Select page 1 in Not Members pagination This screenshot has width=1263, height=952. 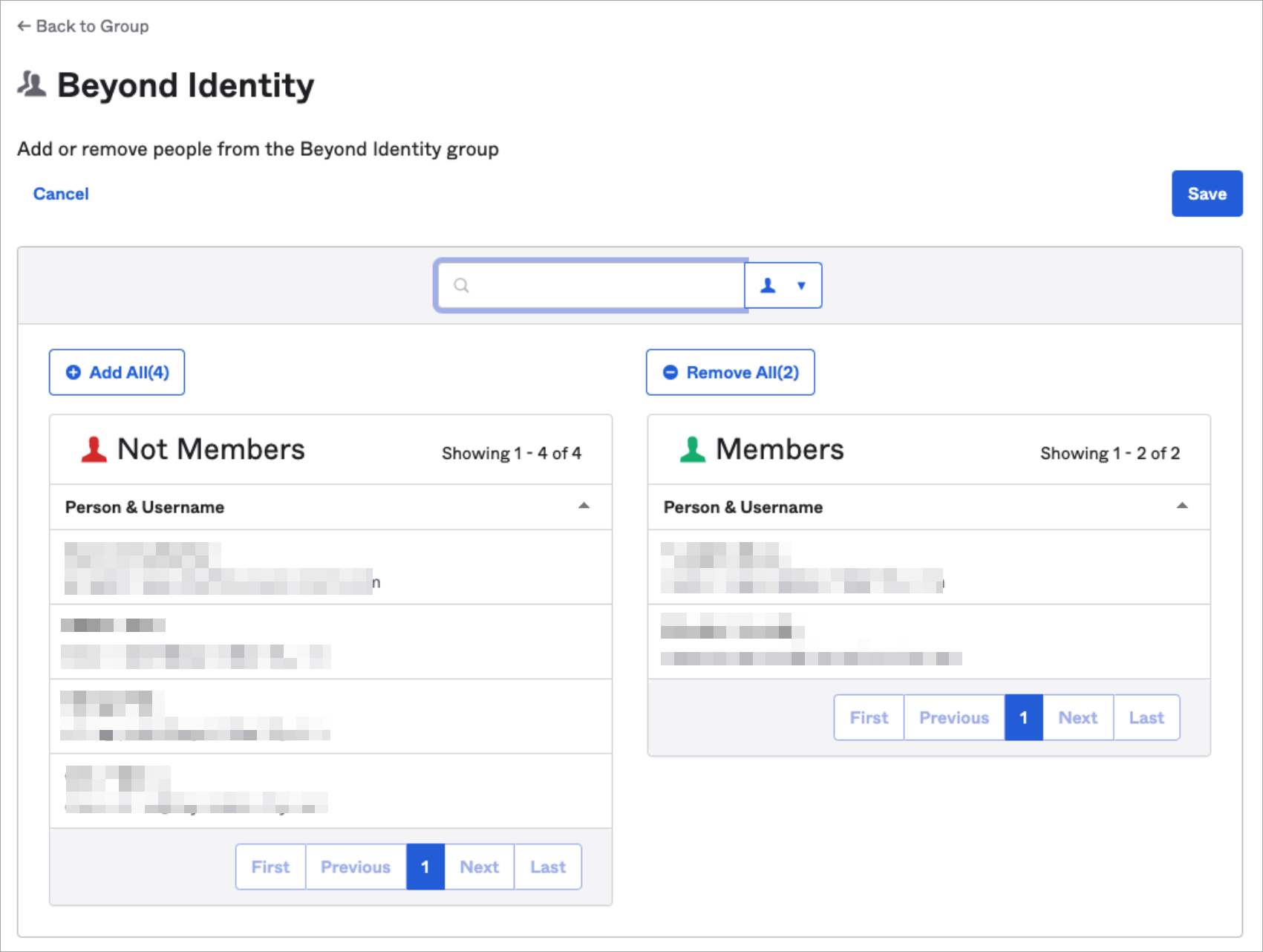click(x=425, y=867)
